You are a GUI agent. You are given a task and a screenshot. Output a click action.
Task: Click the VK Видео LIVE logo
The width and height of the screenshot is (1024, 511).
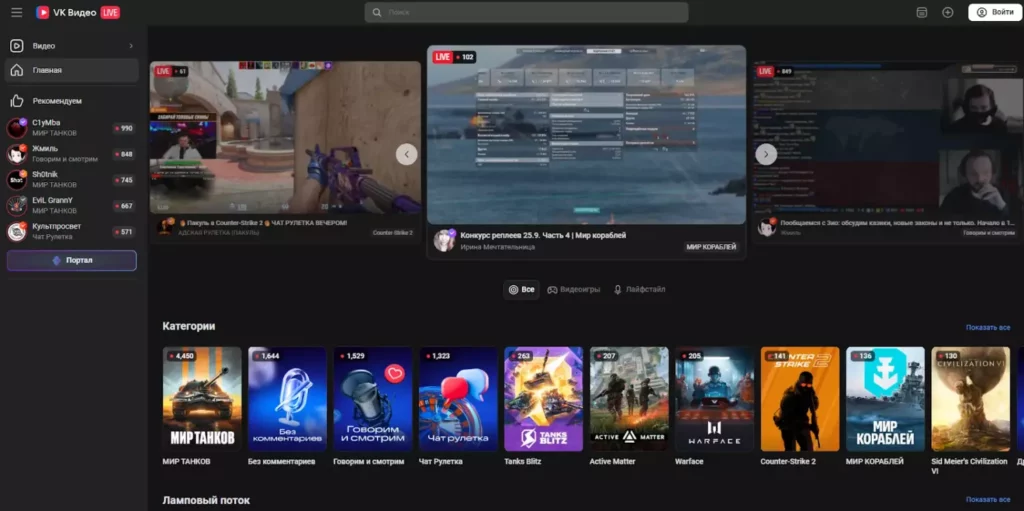[77, 12]
